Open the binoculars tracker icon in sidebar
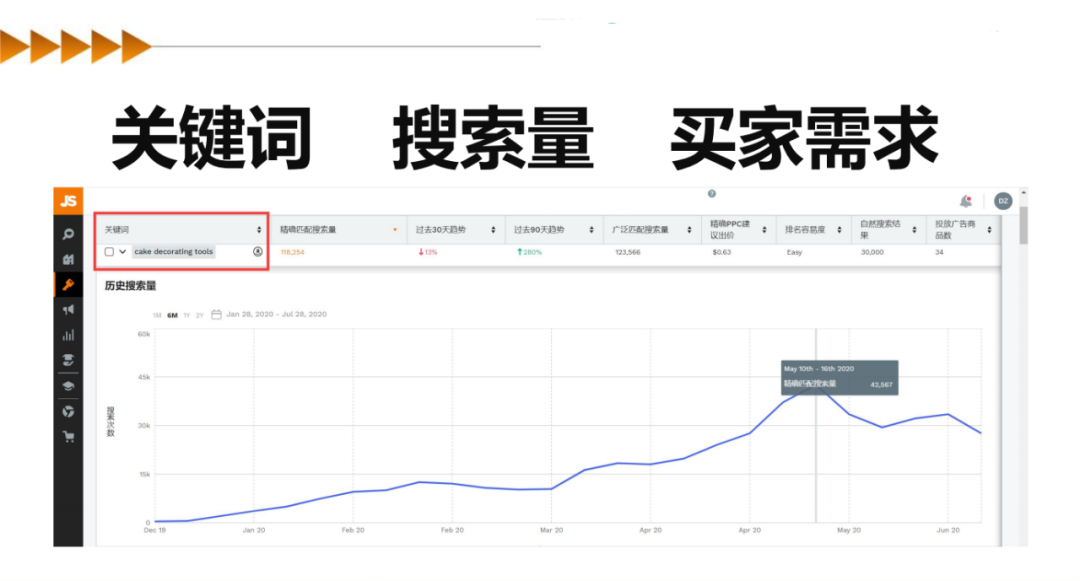Viewport: 1080px width, 581px height. click(x=68, y=260)
